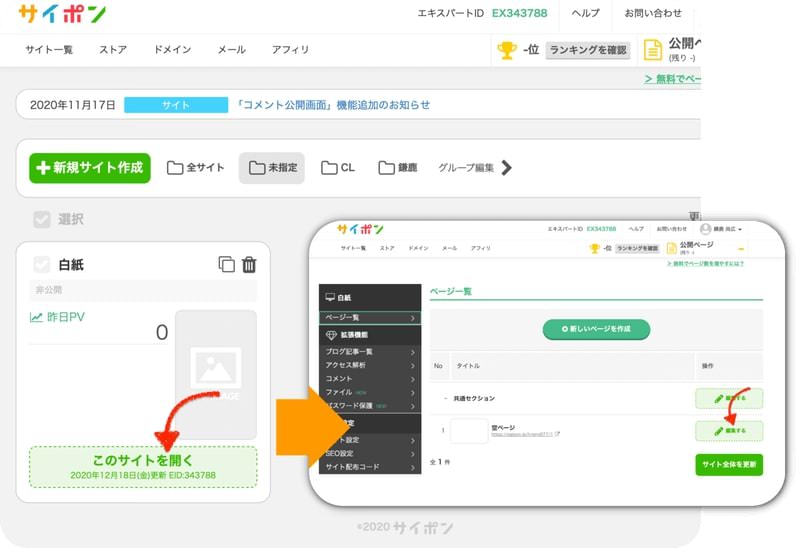Image resolution: width=800 pixels, height=548 pixels.
Task: Click サイト全体を更新 button
Action: pyautogui.click(x=729, y=464)
